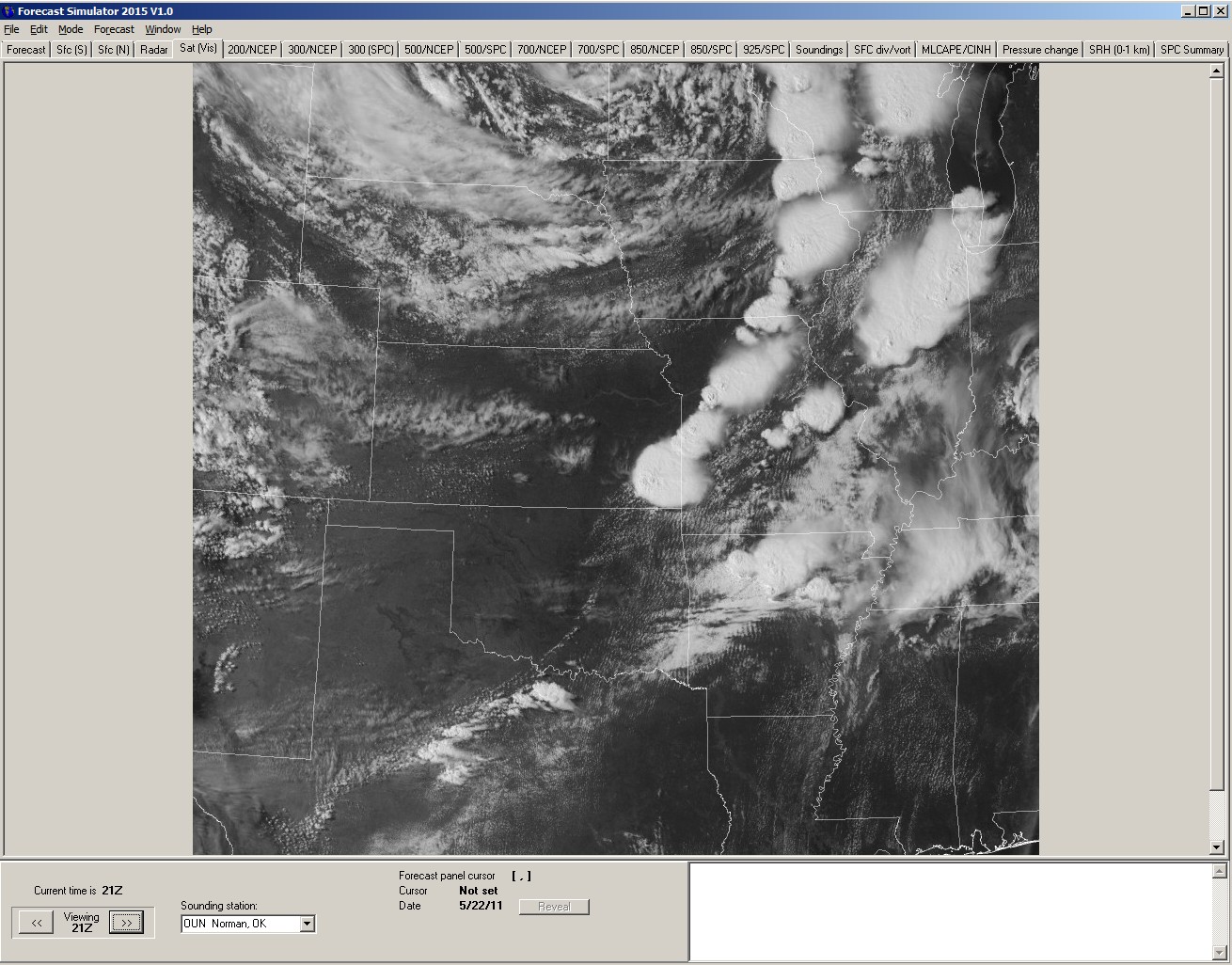This screenshot has height=965, width=1232.
Task: Switch to the SRH (0-1 km) tab
Action: click(x=1119, y=50)
